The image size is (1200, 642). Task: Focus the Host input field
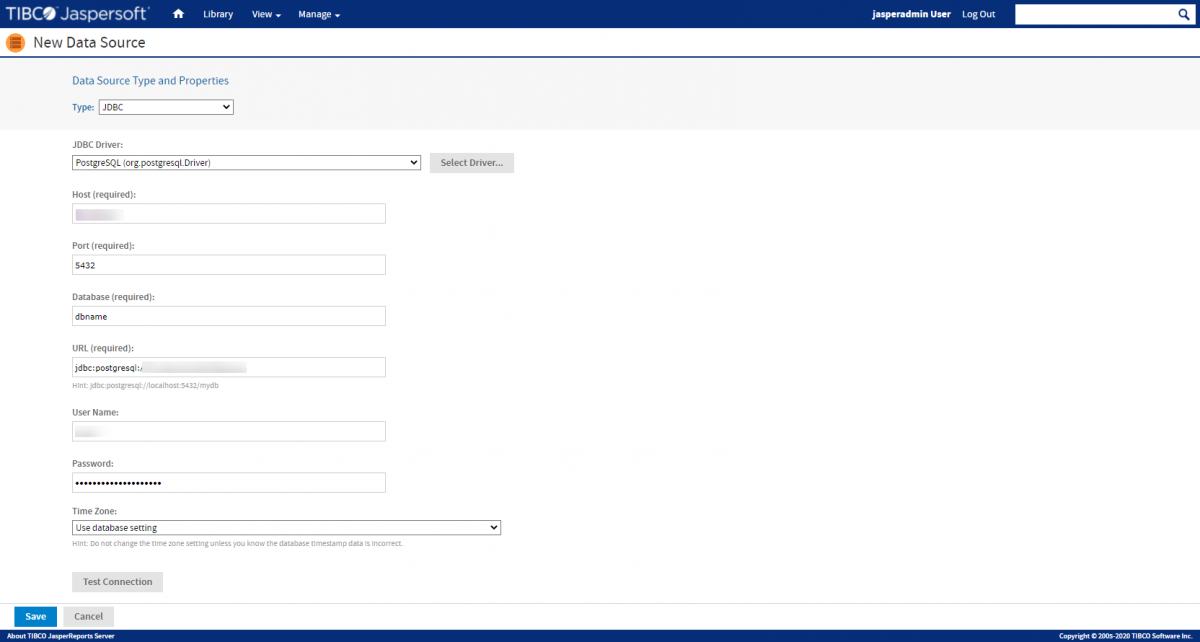pos(229,213)
